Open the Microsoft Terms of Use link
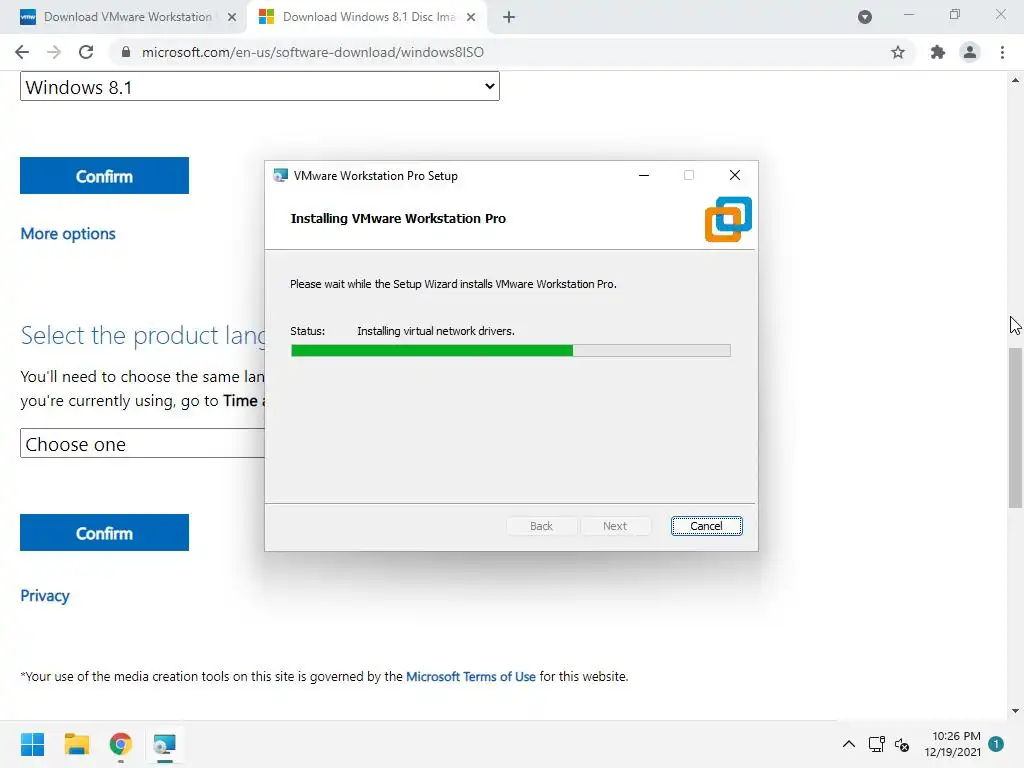The height and width of the screenshot is (768, 1024). point(471,677)
